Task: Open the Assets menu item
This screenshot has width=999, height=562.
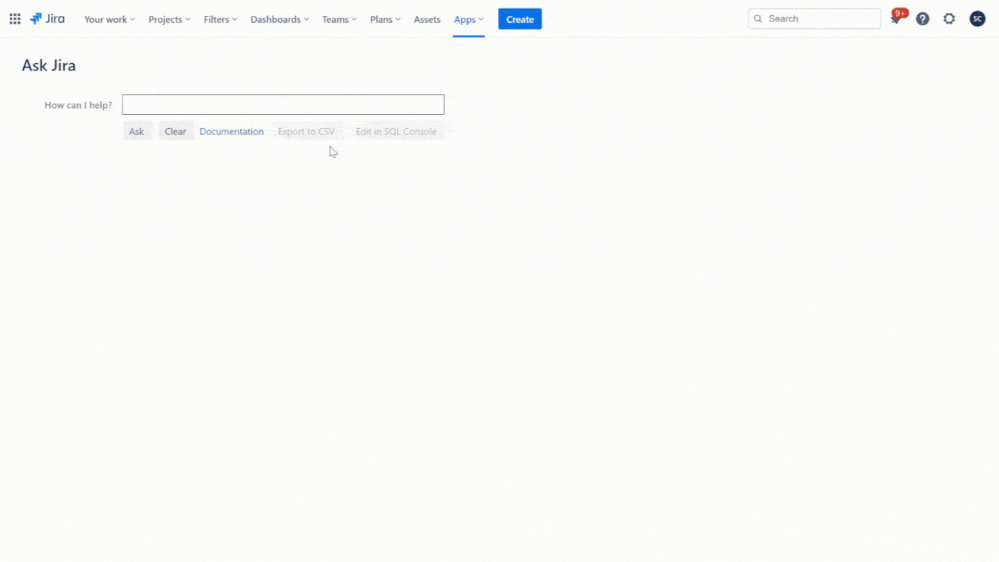Action: point(427,20)
